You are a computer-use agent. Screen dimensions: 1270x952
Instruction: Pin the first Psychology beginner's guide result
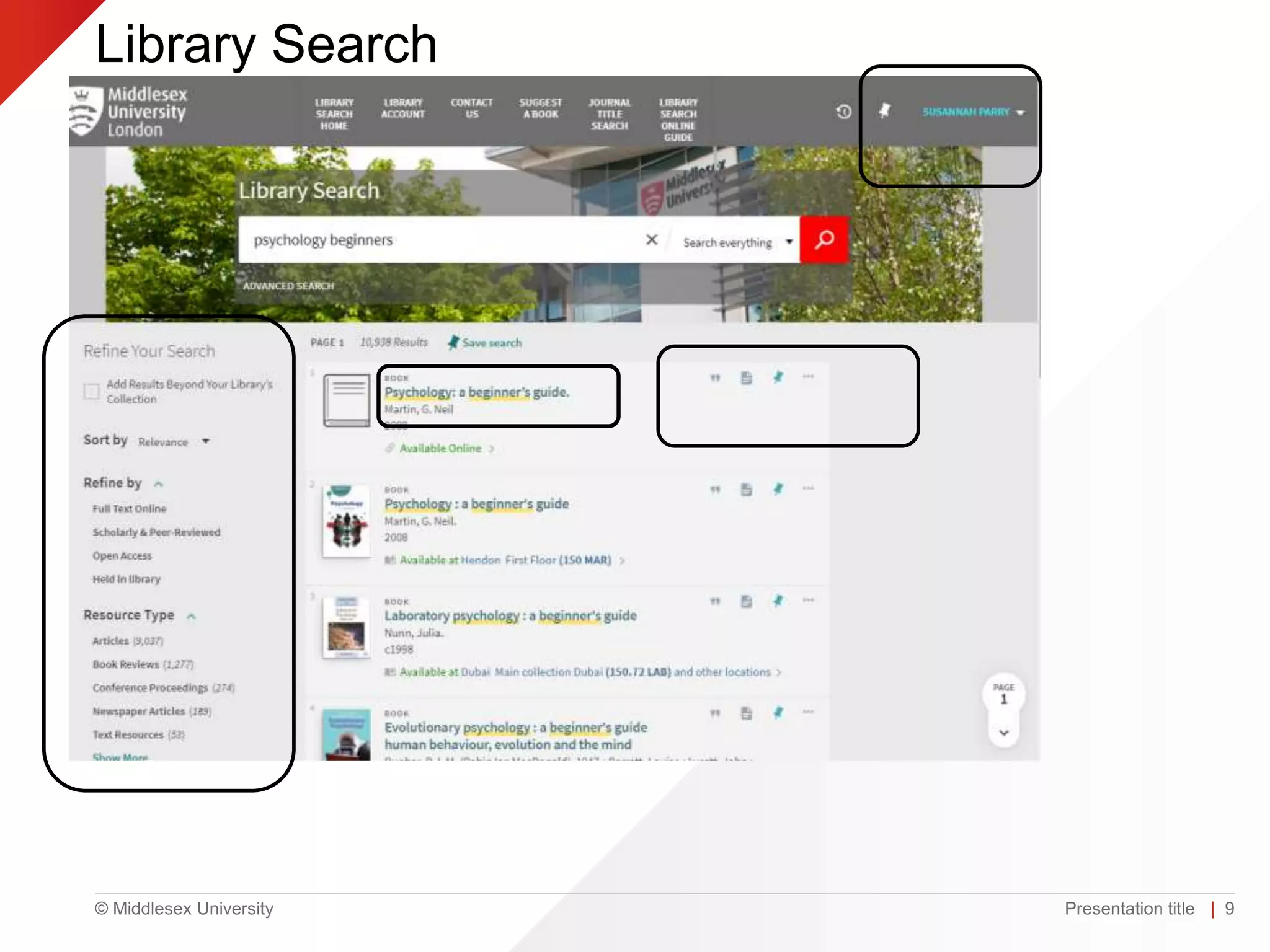(778, 377)
